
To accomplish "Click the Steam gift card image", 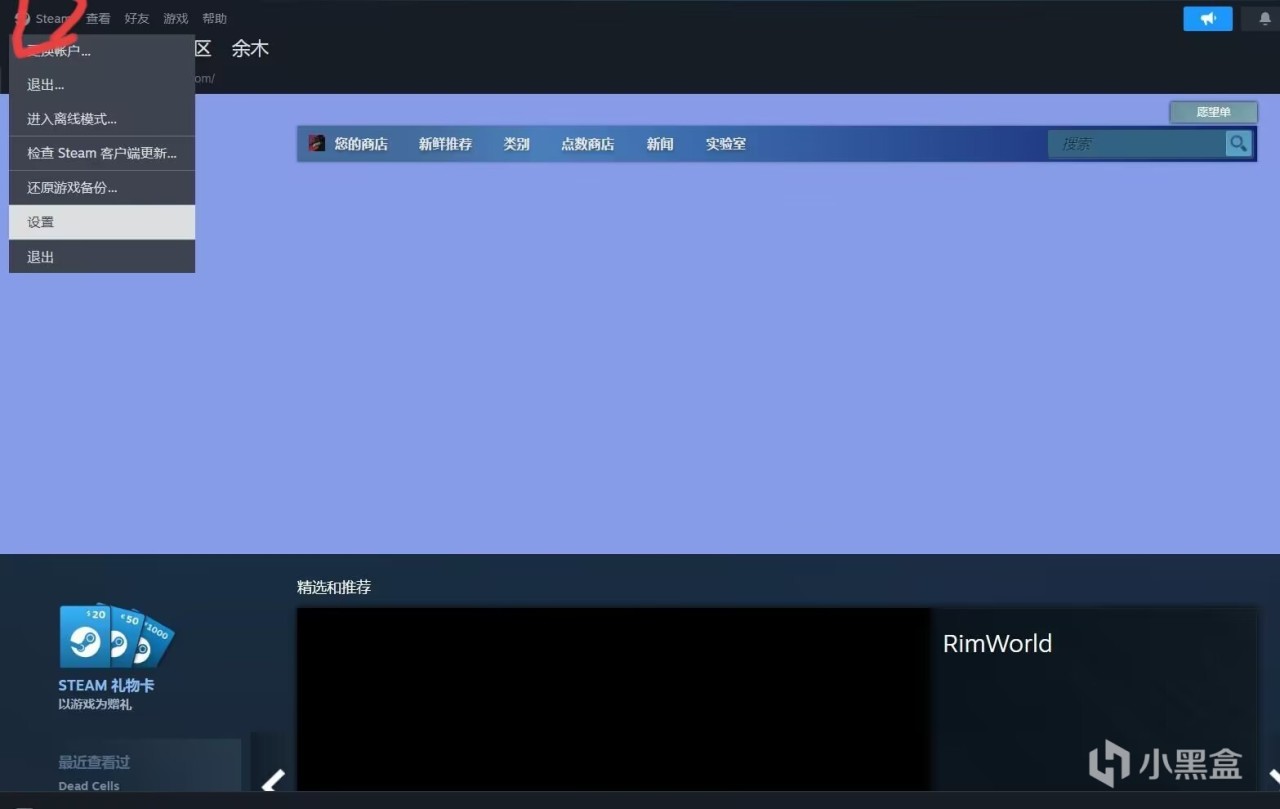I will (x=116, y=636).
